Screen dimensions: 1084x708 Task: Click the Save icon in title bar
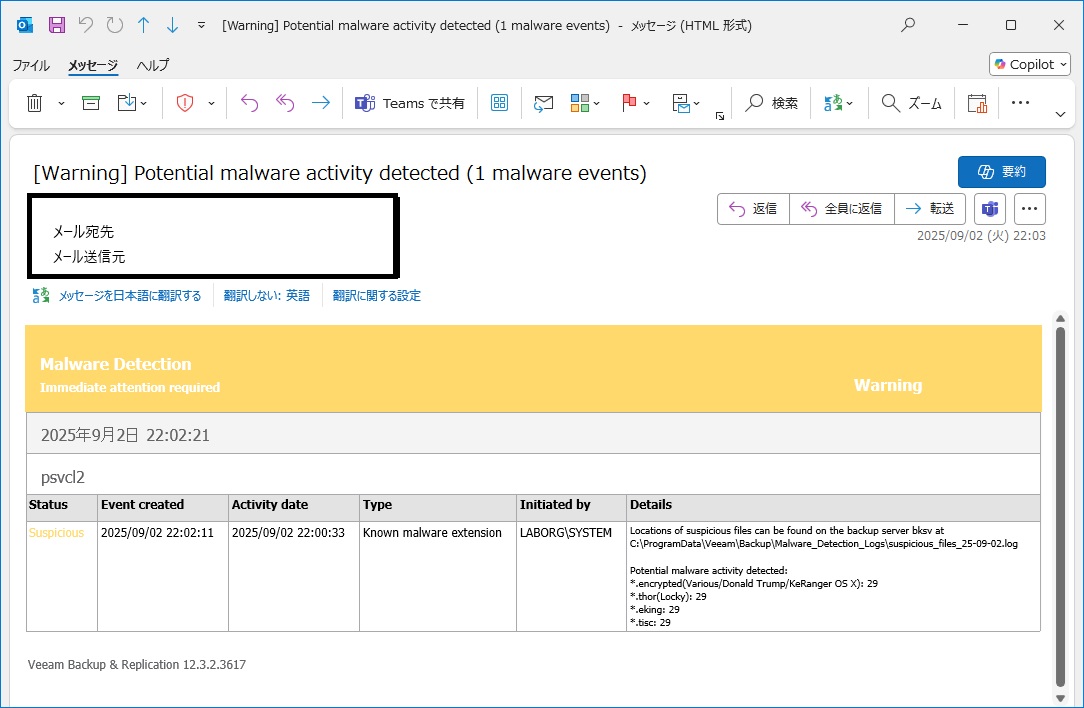coord(57,25)
